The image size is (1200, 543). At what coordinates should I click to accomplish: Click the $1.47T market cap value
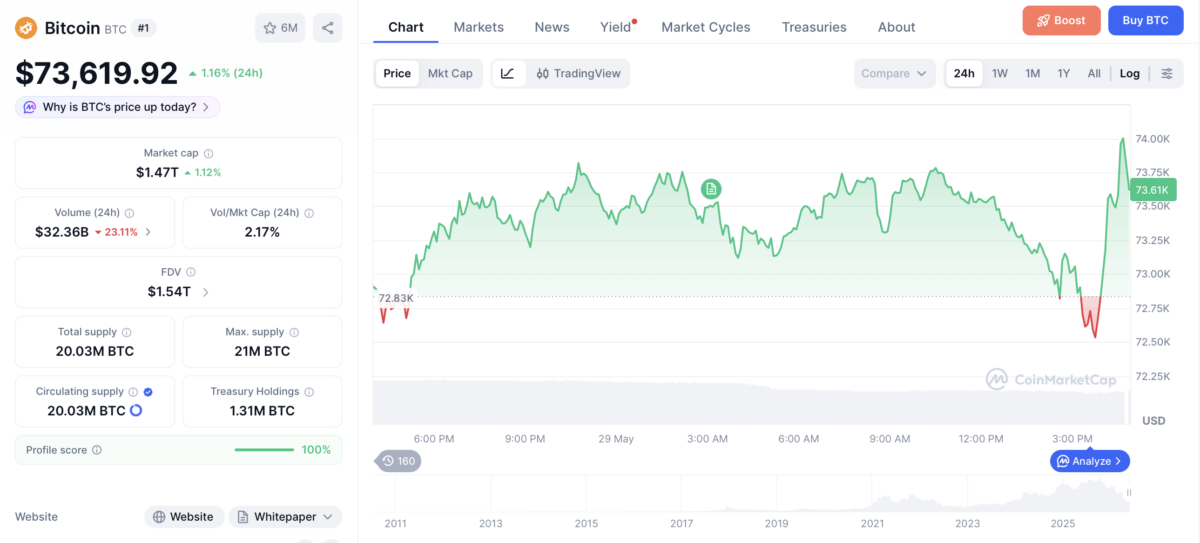158,172
